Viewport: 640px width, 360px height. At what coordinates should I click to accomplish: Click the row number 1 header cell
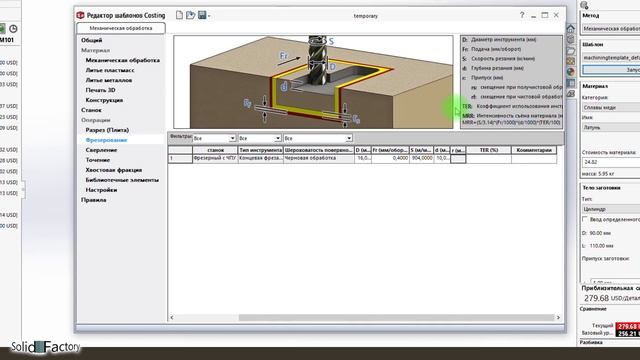[x=180, y=158]
